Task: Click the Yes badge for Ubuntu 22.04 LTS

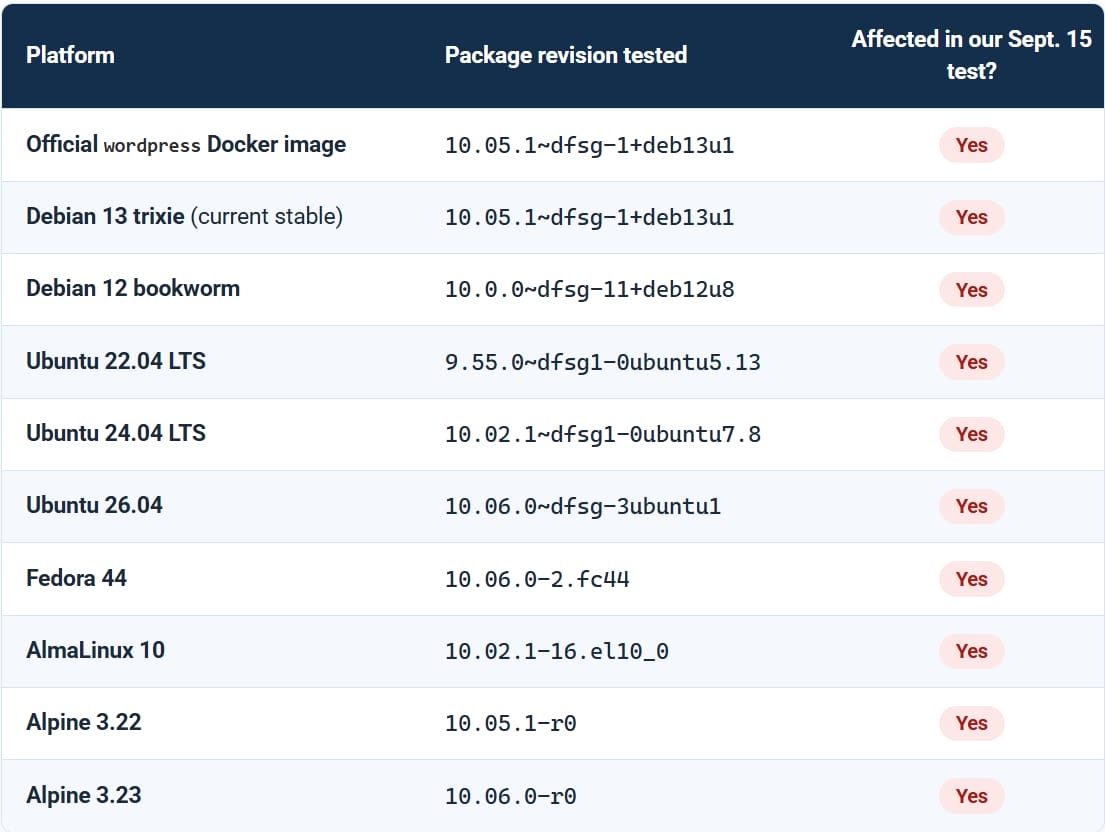Action: coord(971,362)
